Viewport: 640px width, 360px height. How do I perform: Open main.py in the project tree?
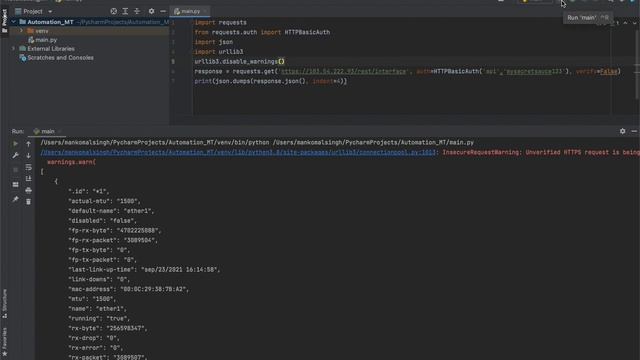coord(46,40)
